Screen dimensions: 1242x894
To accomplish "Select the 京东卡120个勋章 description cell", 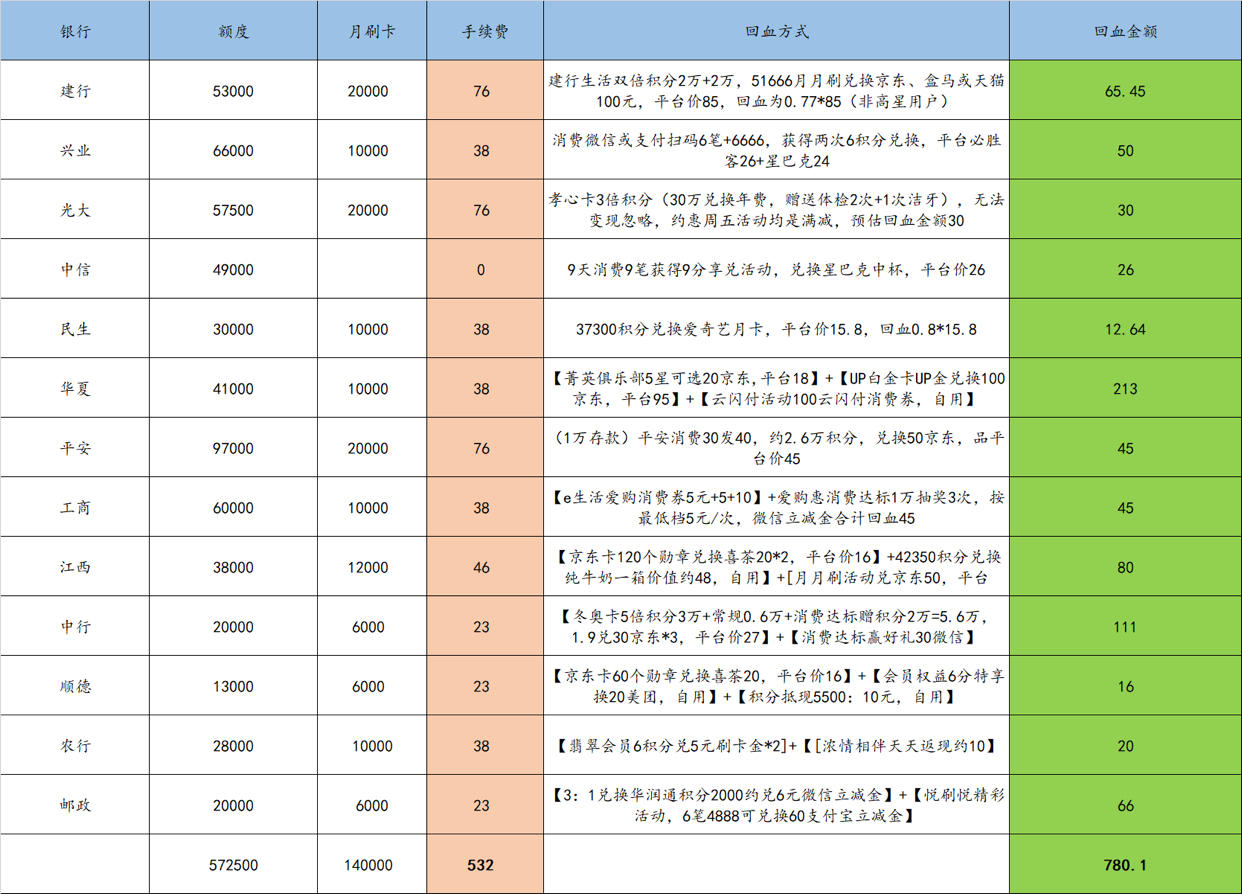I will 776,567.
